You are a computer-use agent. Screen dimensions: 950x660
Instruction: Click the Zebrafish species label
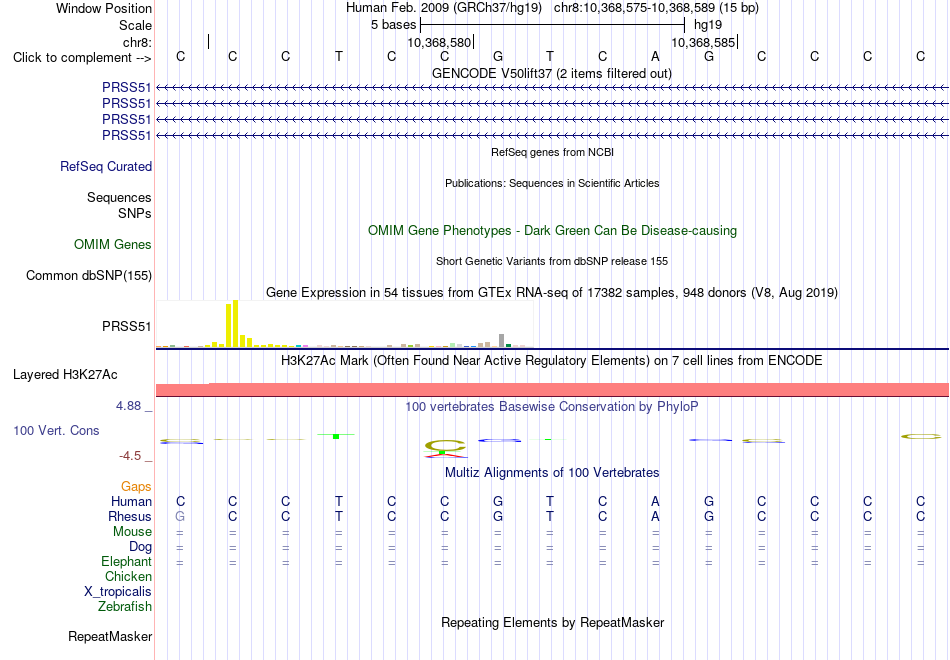tap(125, 606)
